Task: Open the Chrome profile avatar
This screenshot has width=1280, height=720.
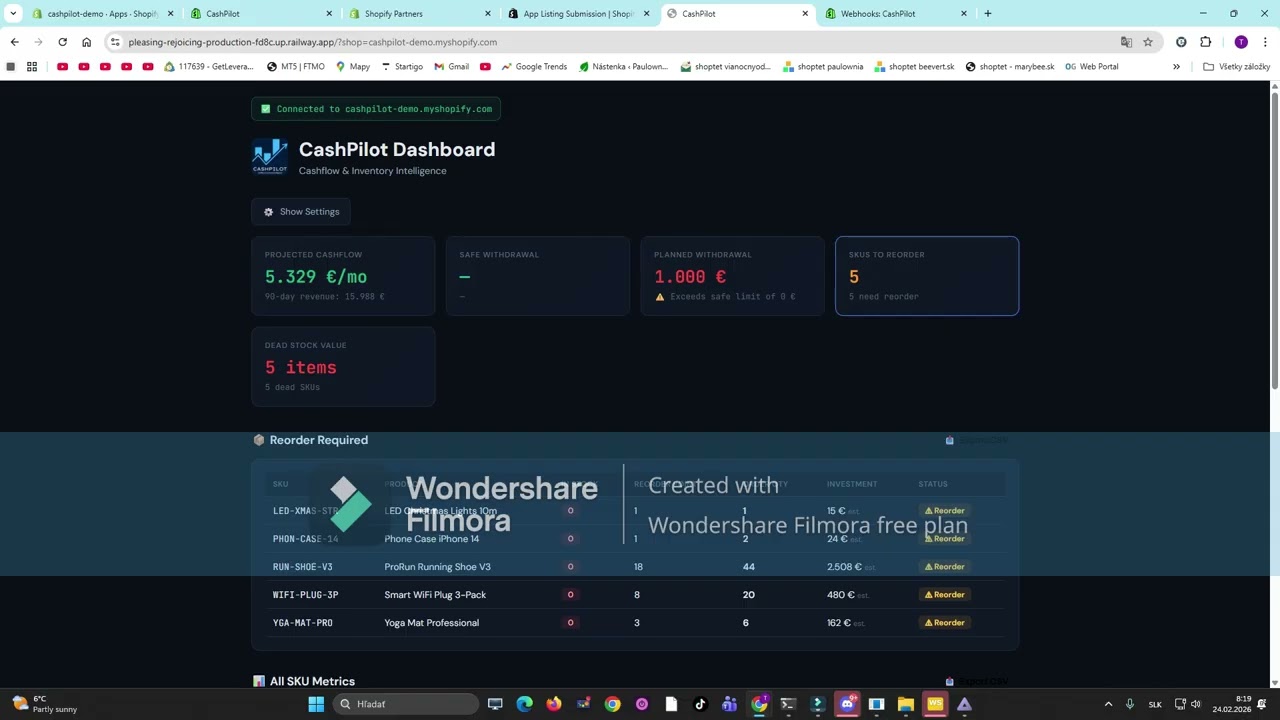Action: tap(1241, 42)
